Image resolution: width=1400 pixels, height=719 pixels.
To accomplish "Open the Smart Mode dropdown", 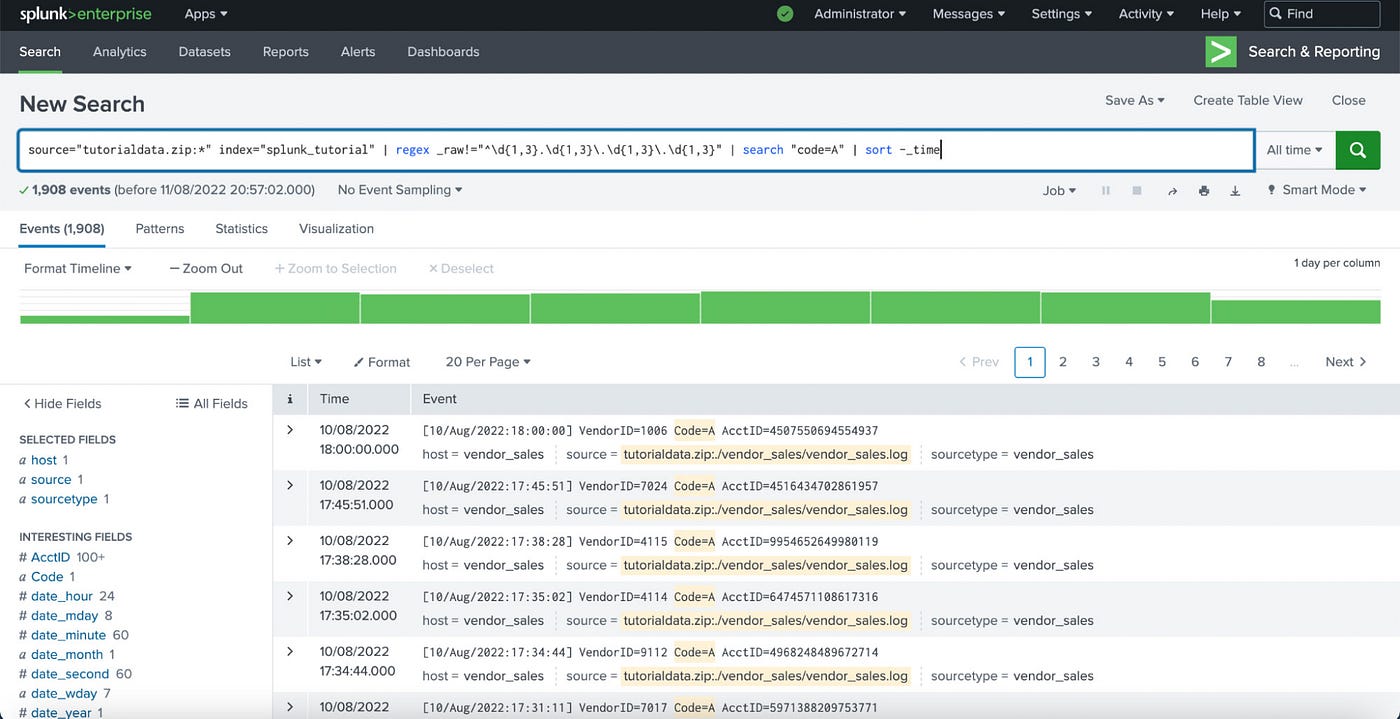I will [1315, 189].
